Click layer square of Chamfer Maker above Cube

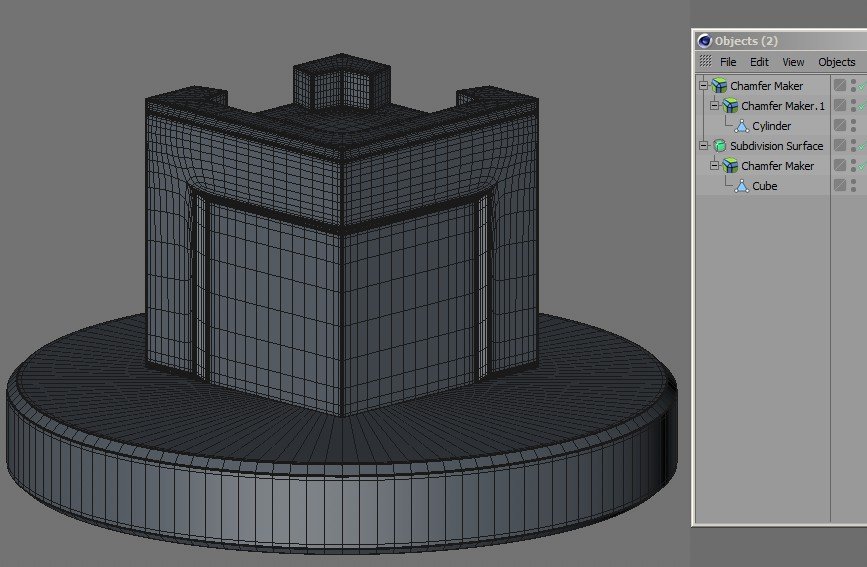[840, 165]
